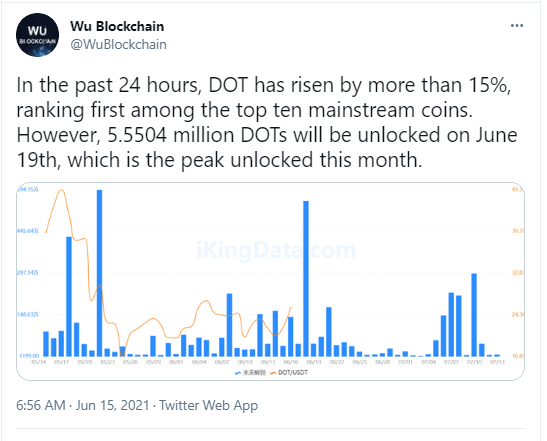
Task: Toggle the blue unlock series legend entry
Action: point(250,373)
